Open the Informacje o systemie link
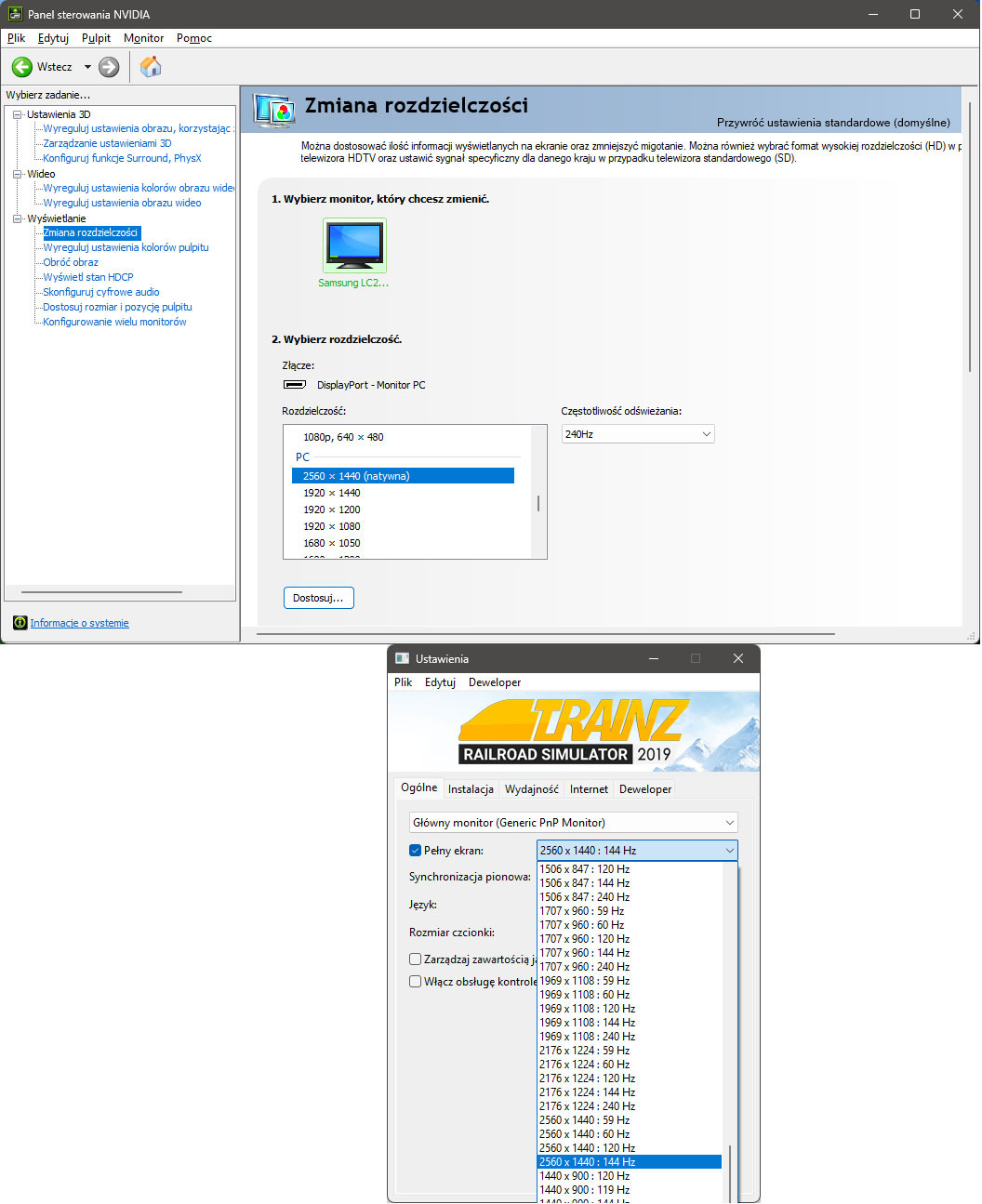This screenshot has width=982, height=1204. pyautogui.click(x=79, y=623)
